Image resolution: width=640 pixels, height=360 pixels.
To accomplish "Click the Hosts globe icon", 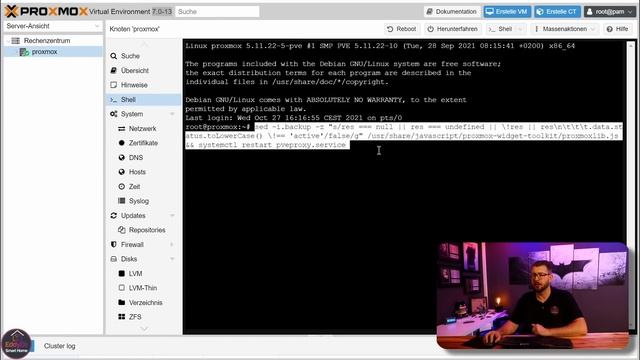I will pyautogui.click(x=121, y=172).
